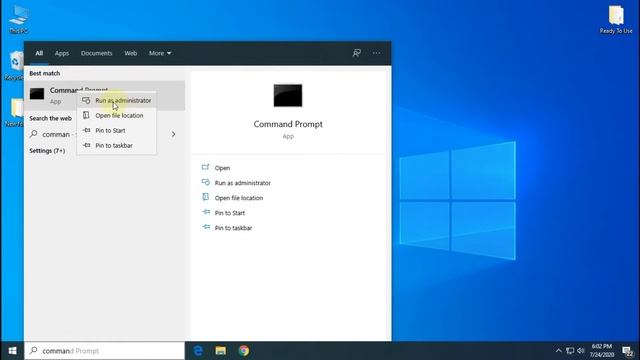The image size is (640, 360).
Task: Select the All search tab
Action: [39, 53]
